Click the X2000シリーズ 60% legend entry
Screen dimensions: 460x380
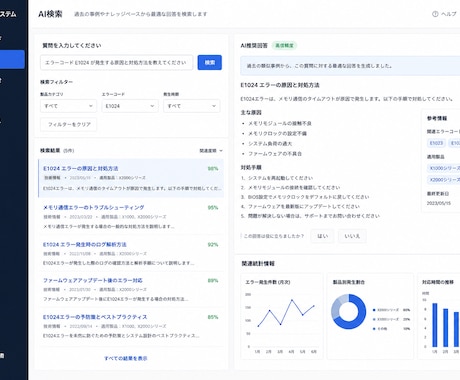(391, 310)
